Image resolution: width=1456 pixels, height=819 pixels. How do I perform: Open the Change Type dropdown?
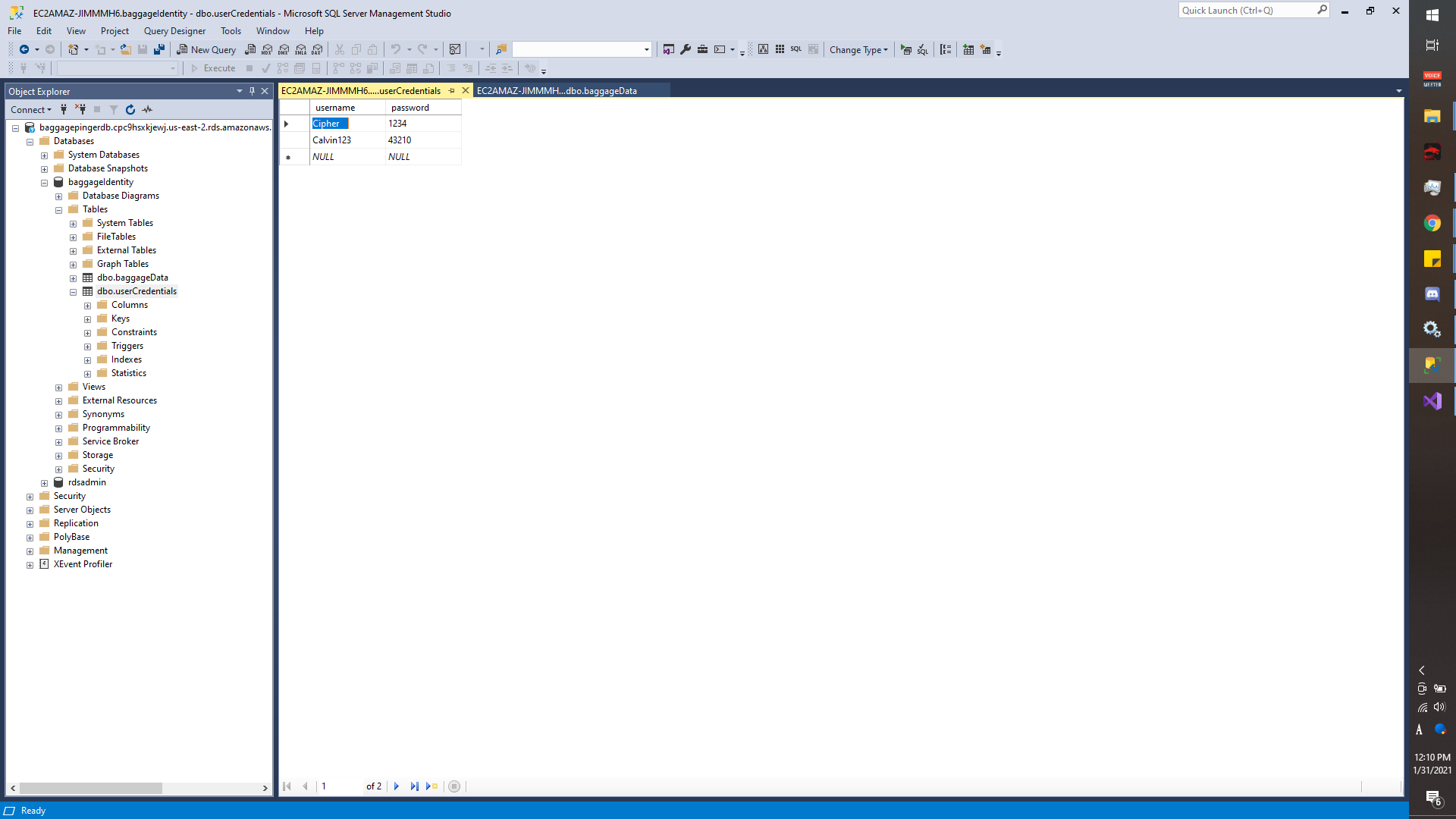click(x=858, y=50)
